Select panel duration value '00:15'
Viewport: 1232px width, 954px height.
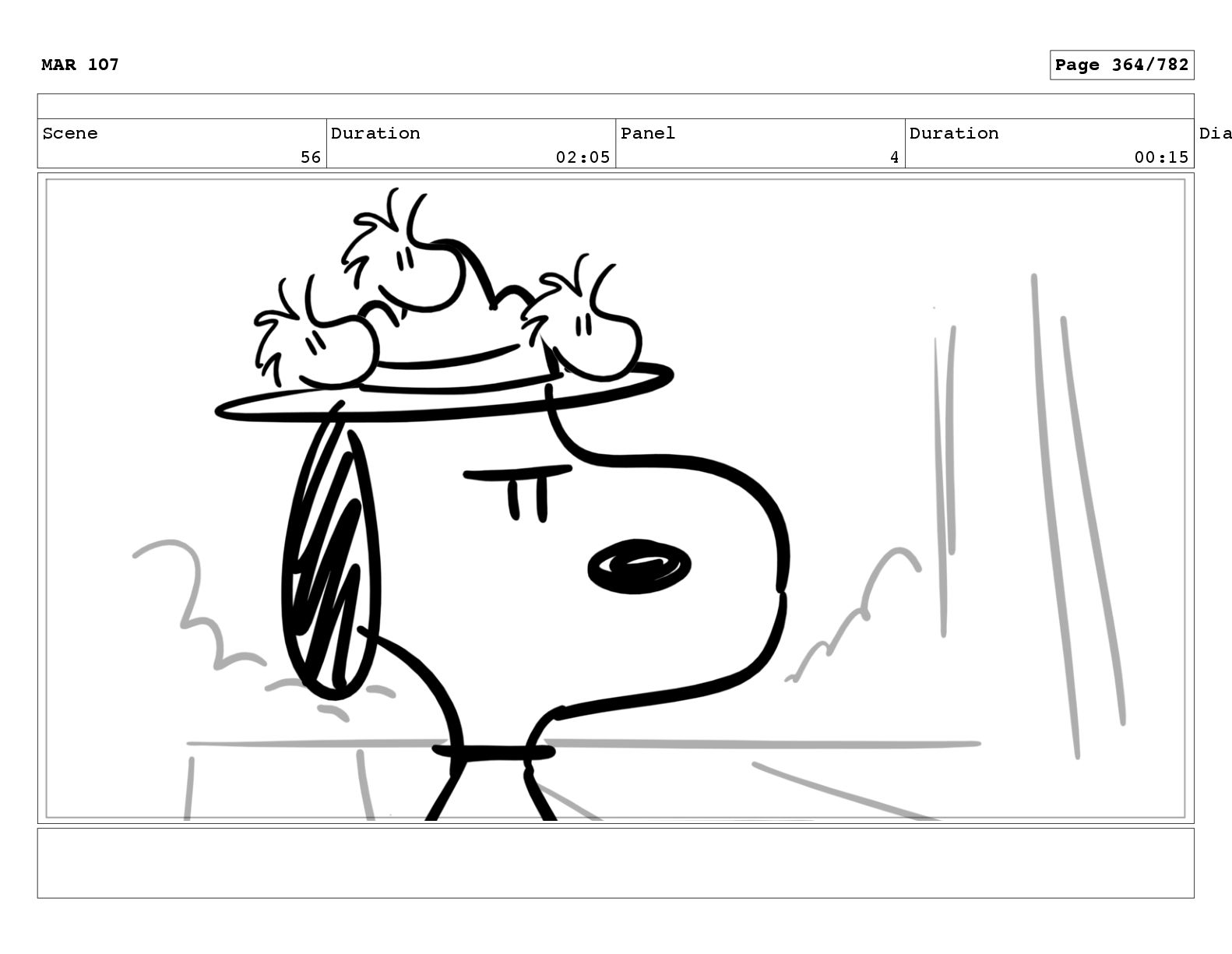pyautogui.click(x=1161, y=157)
